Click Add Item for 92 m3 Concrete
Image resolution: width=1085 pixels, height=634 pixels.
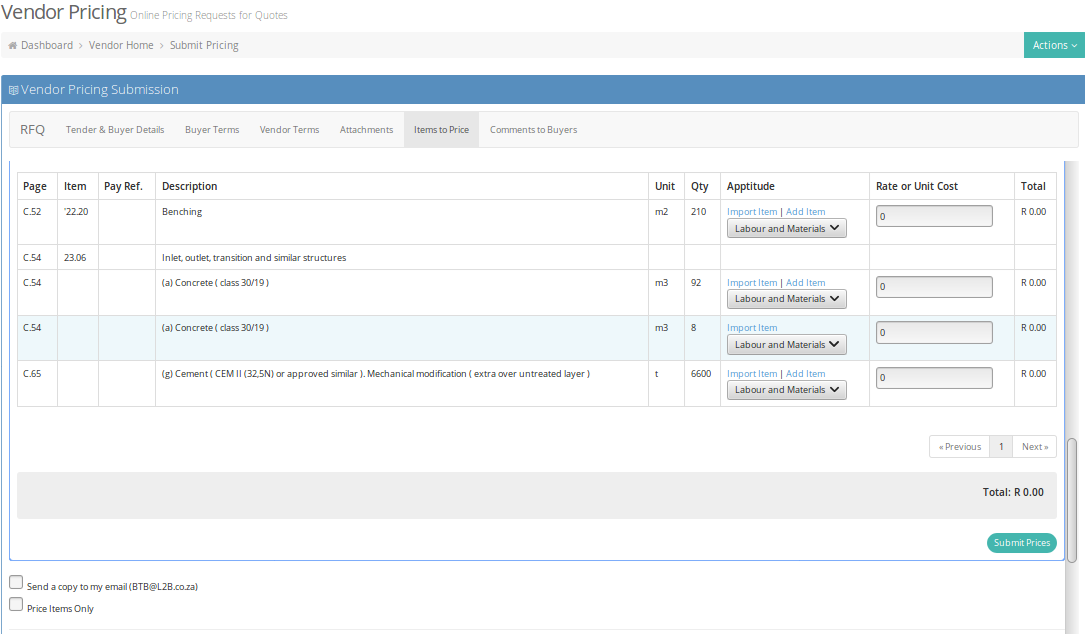tap(805, 282)
